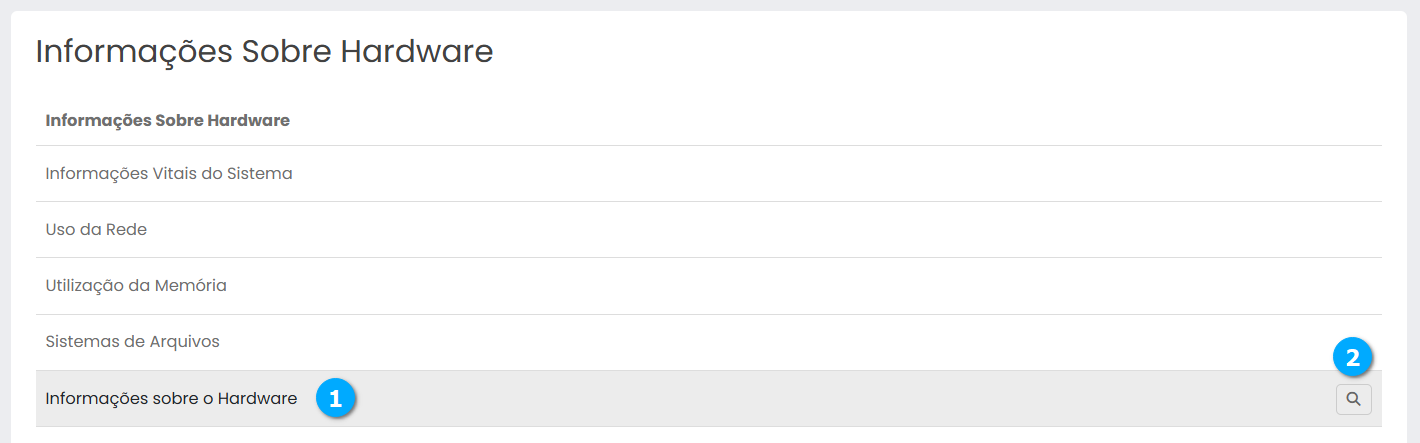The width and height of the screenshot is (1420, 443).
Task: Click the blank middle area of the highlighted gray row
Action: (800, 399)
